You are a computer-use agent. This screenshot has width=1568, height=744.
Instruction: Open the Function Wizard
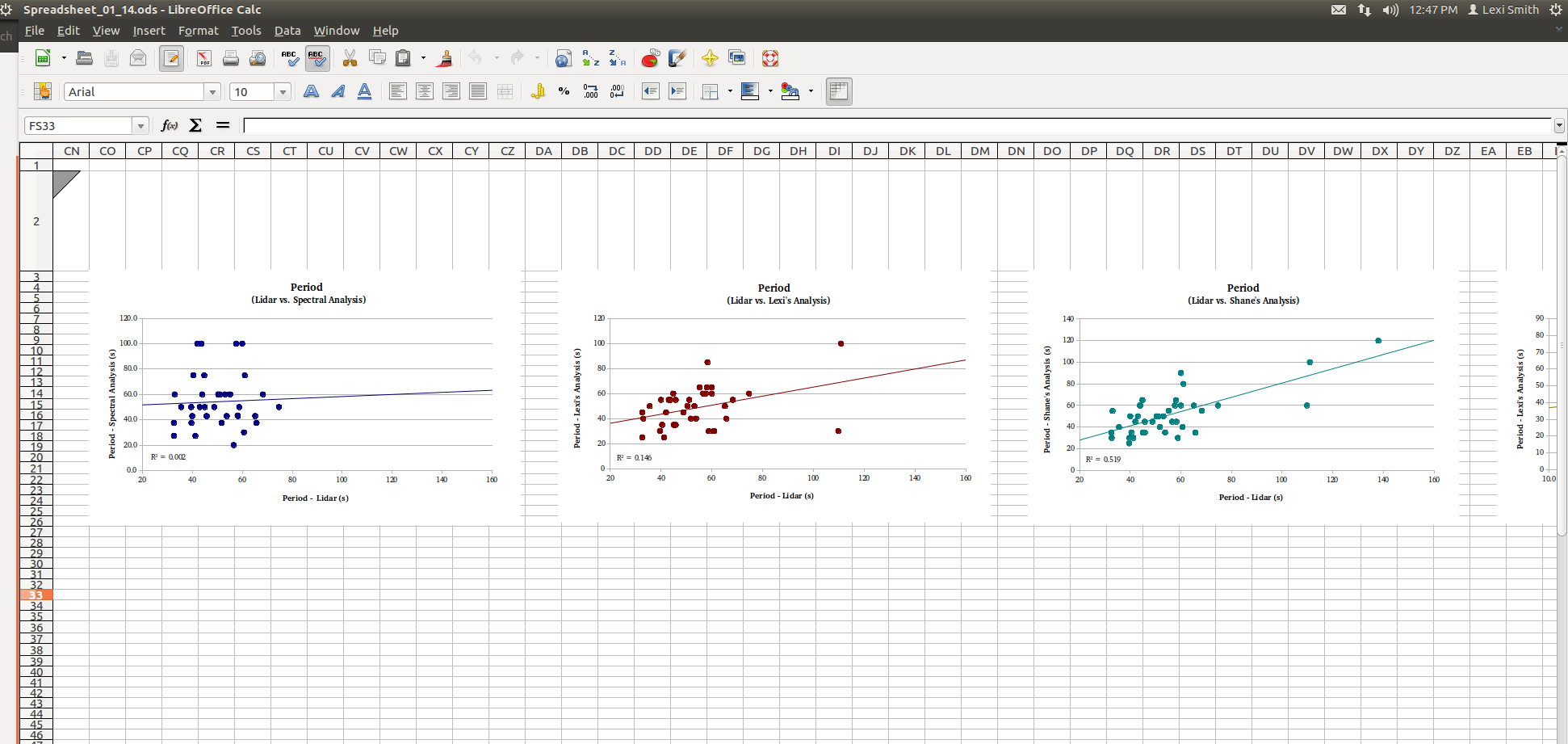pos(170,125)
